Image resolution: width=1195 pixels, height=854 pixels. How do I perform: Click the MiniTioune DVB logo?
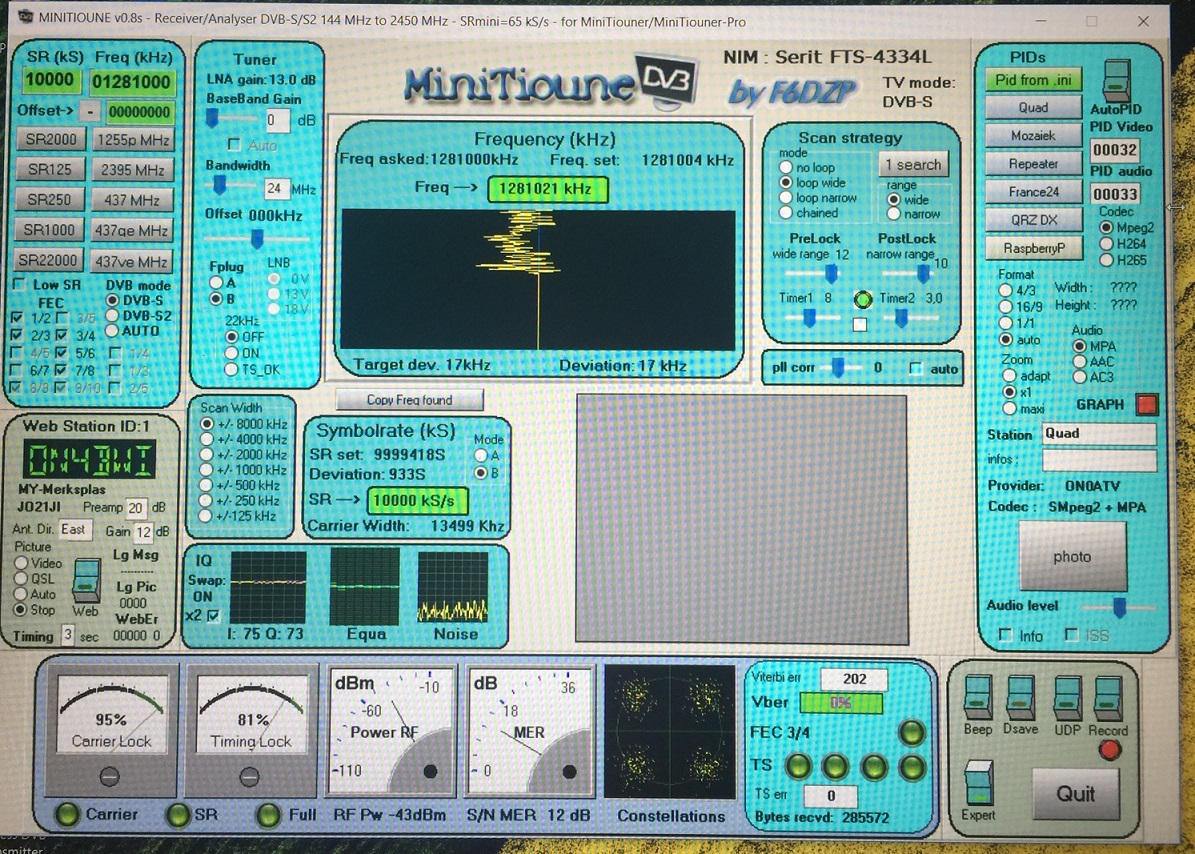(552, 82)
